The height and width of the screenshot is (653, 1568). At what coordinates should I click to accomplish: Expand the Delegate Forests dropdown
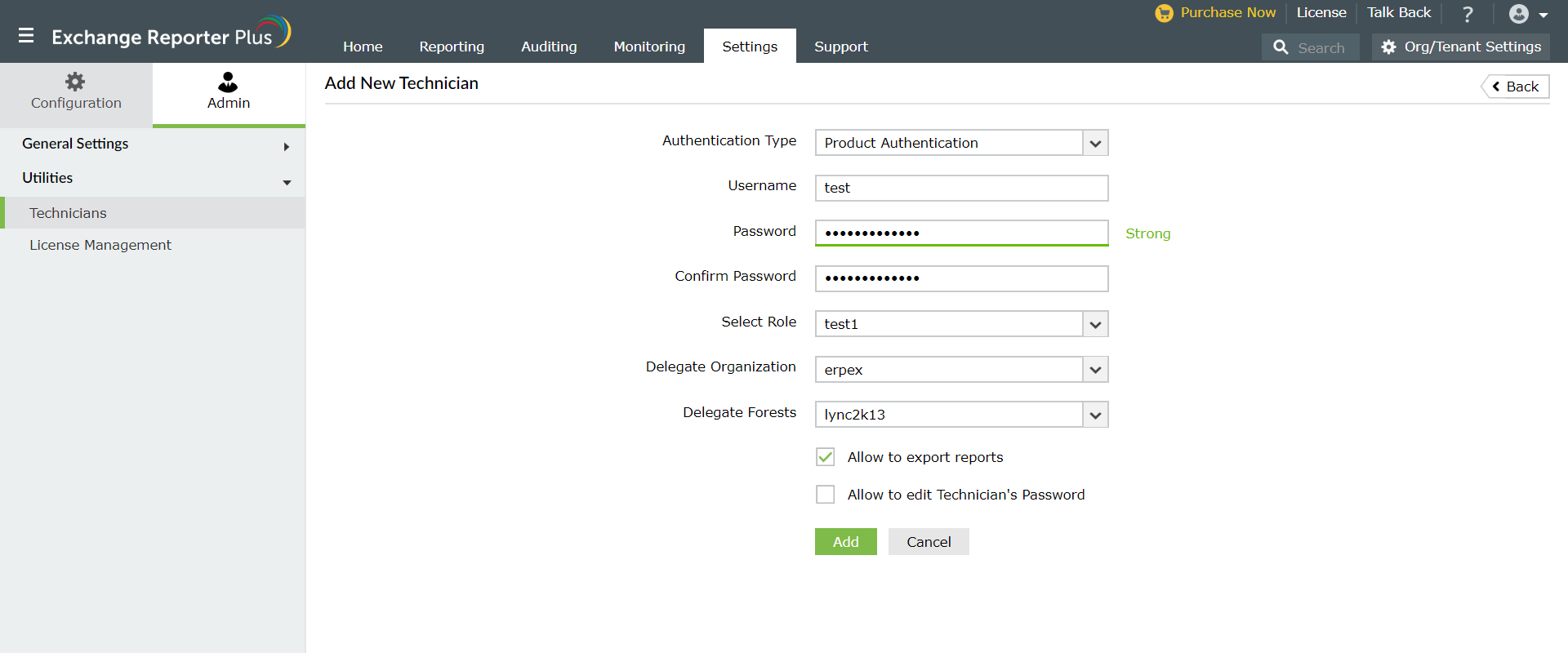1095,415
